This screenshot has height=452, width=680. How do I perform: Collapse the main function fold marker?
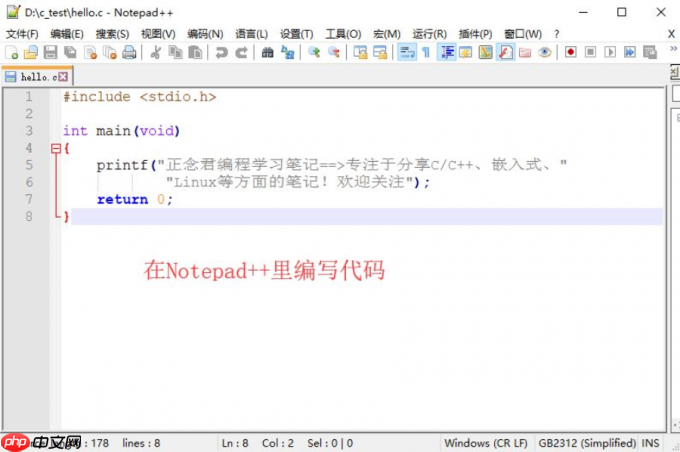click(56, 149)
